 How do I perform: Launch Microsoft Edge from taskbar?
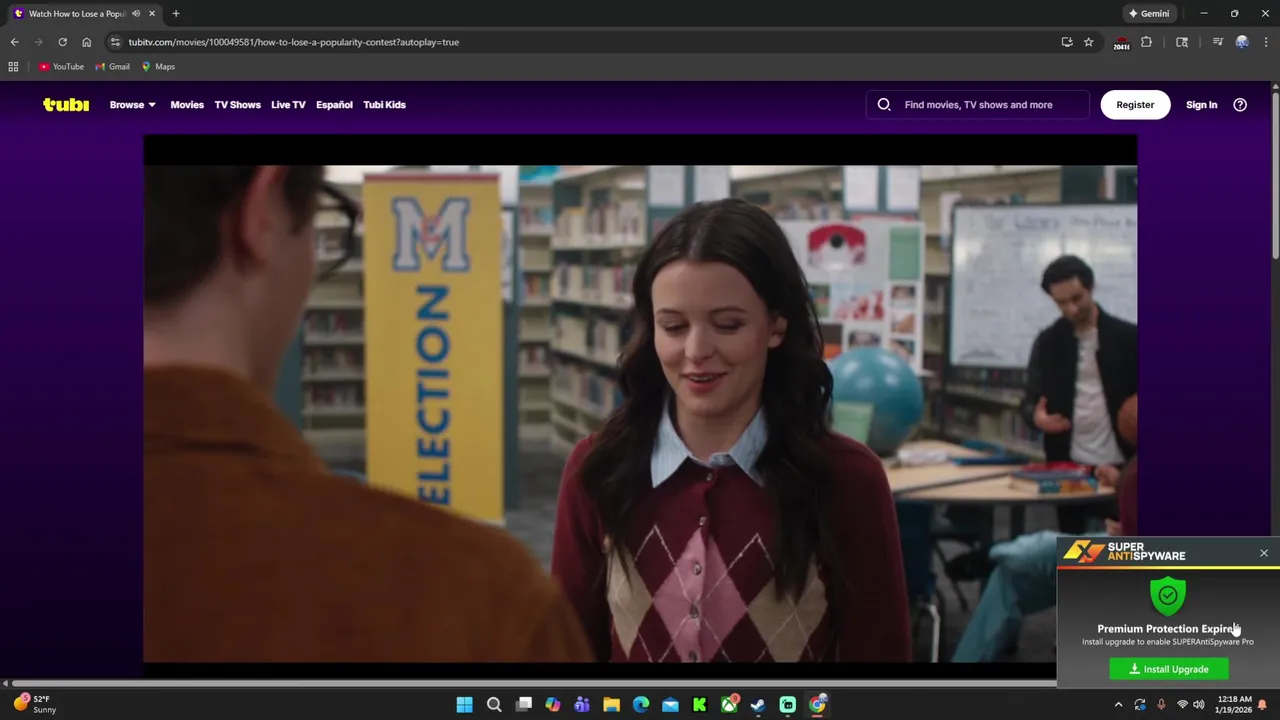(641, 705)
